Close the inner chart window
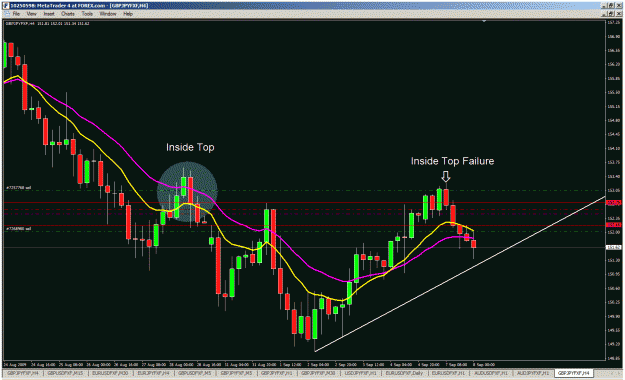Viewport: 625px width, 380px height. tap(619, 14)
